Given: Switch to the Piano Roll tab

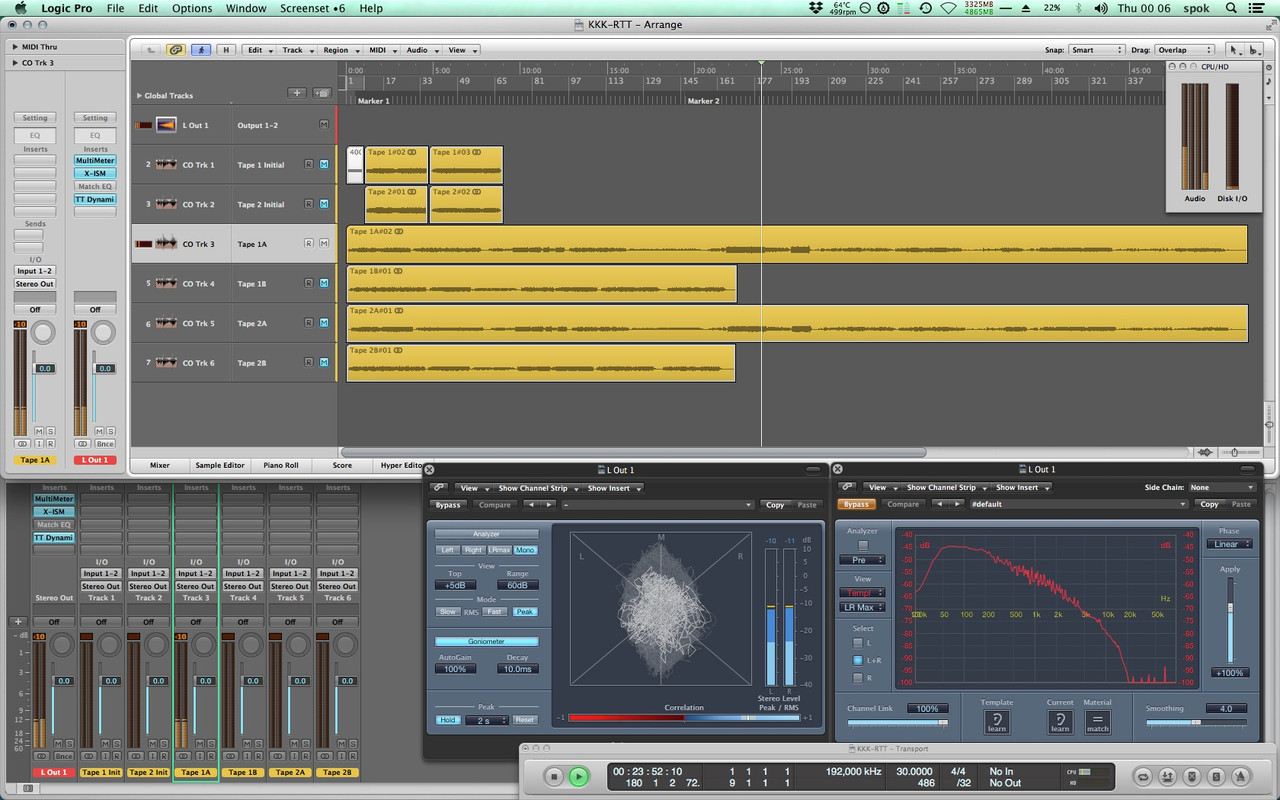Looking at the screenshot, I should 280,465.
